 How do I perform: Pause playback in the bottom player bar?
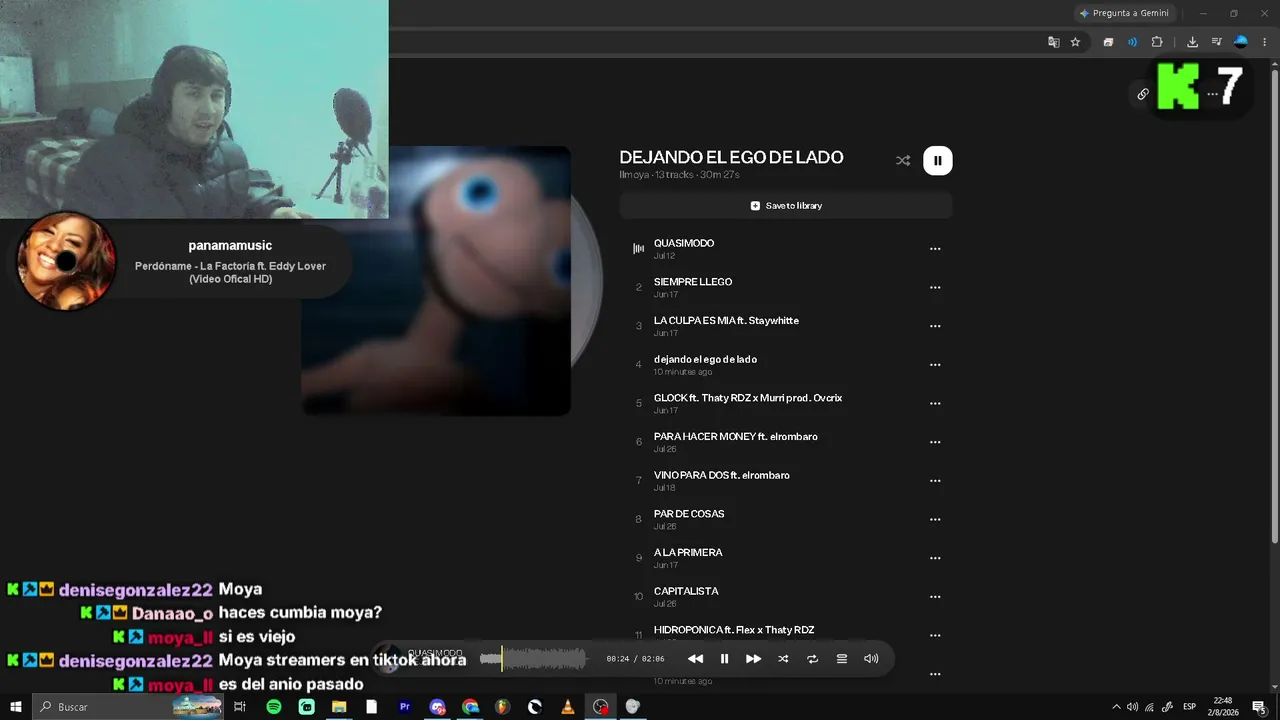tap(725, 659)
